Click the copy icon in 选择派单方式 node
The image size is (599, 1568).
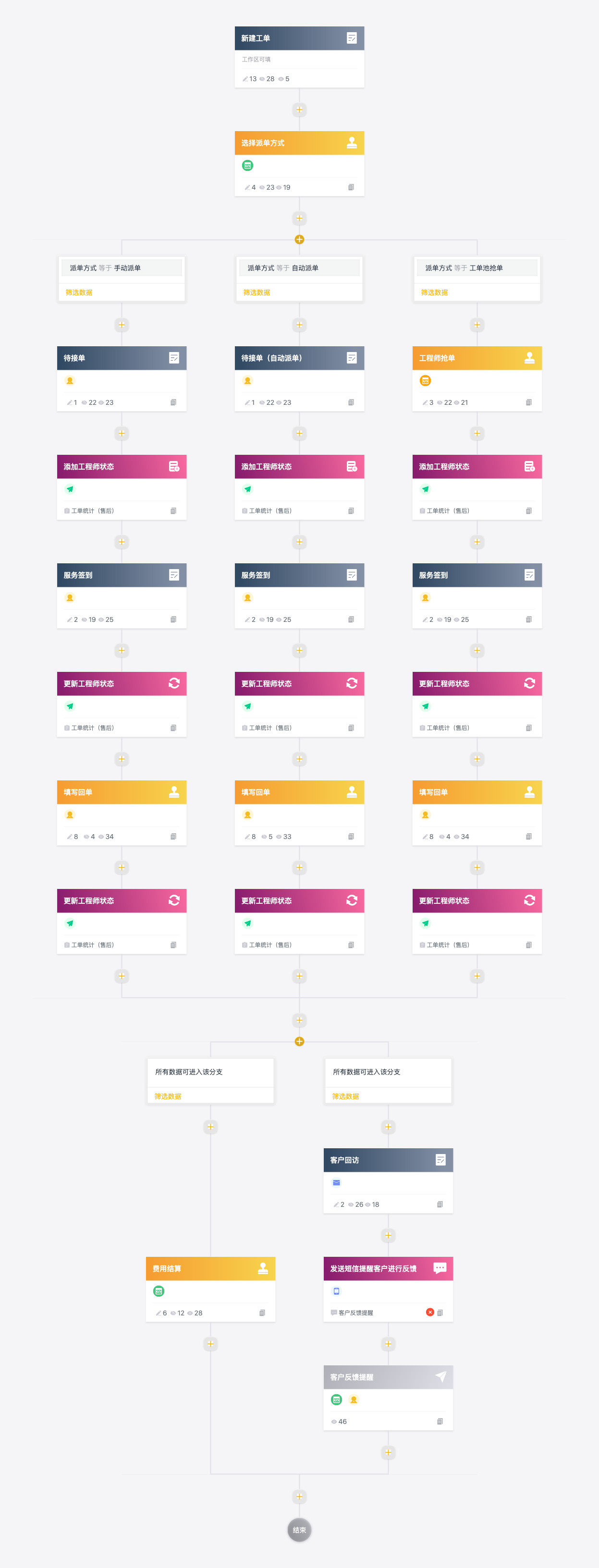pos(351,187)
